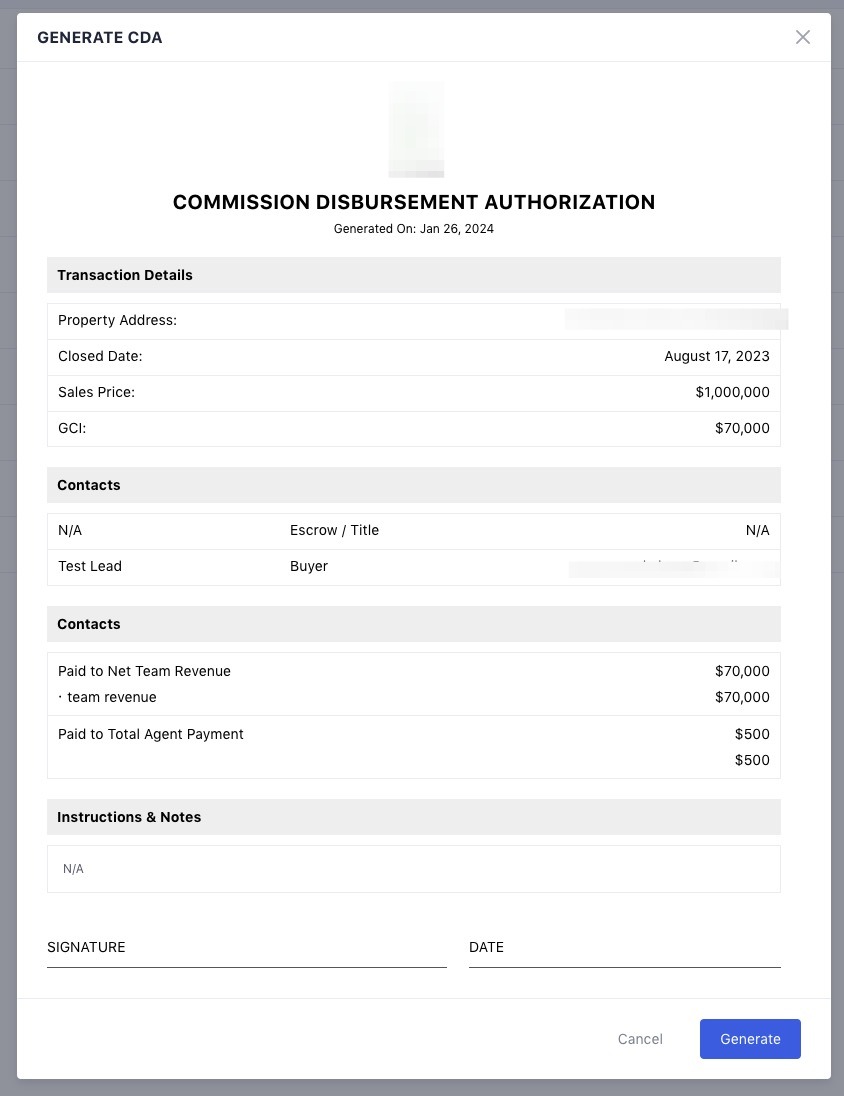Select the Commission Disbursement Authorization heading
This screenshot has height=1096, width=844.
414,202
